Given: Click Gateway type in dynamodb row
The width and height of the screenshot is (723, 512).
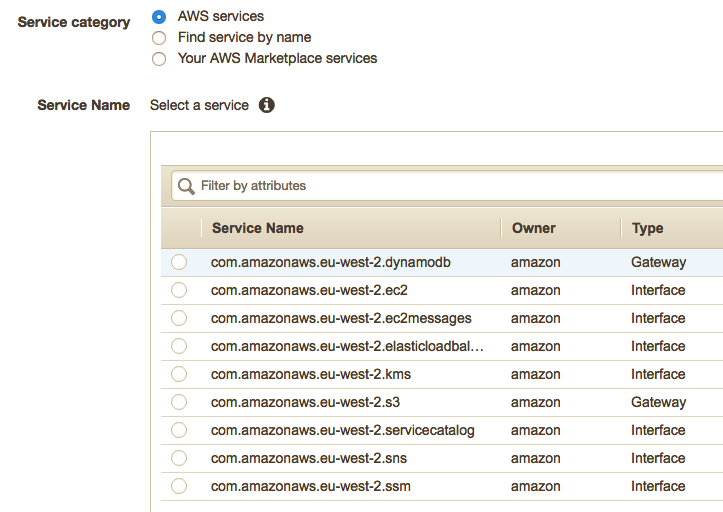Looking at the screenshot, I should pos(658,262).
